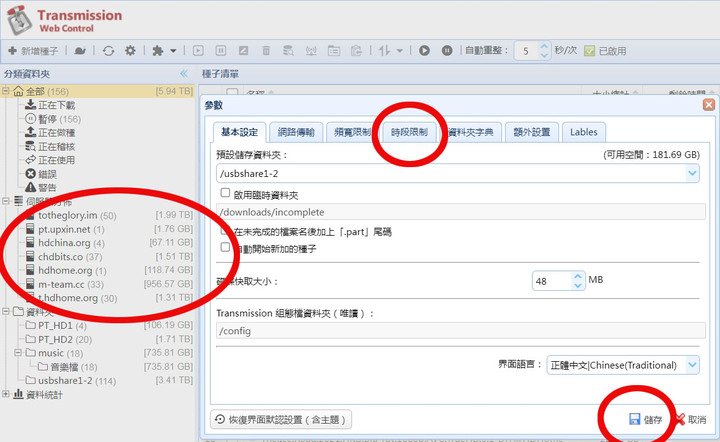The height and width of the screenshot is (442, 720).
Task: Toggle auto start newly added torrents checkbox
Action: [225, 247]
